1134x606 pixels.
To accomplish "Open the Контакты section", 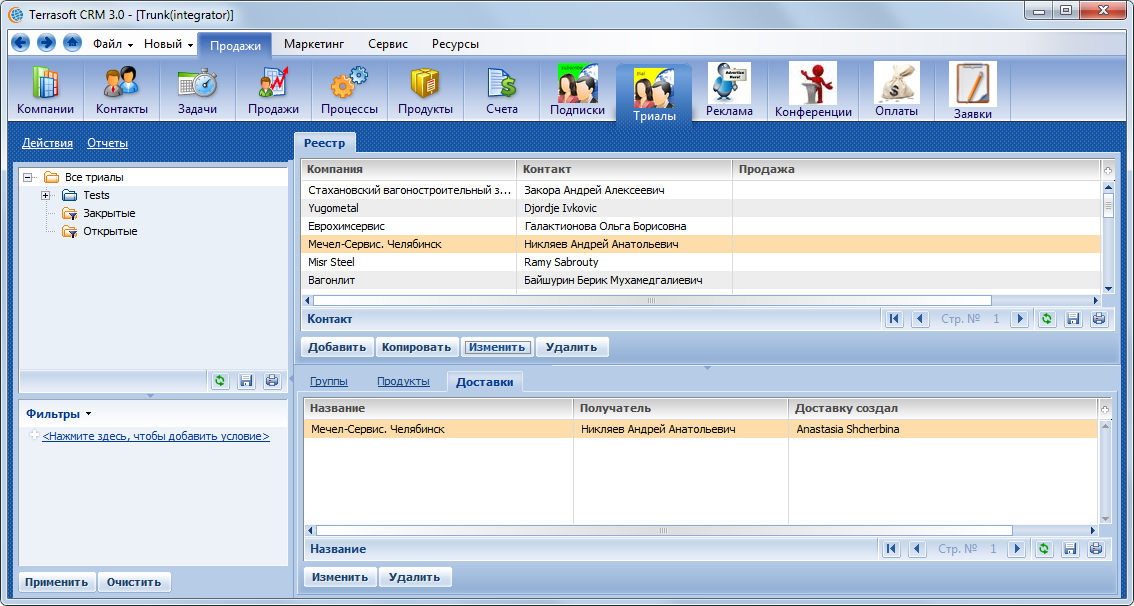I will tap(122, 91).
